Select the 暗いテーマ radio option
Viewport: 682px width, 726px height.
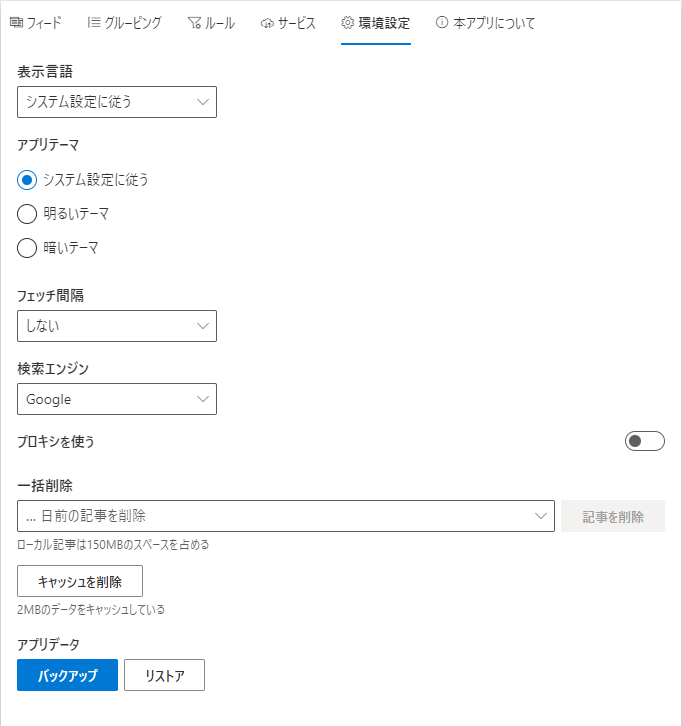click(x=27, y=248)
